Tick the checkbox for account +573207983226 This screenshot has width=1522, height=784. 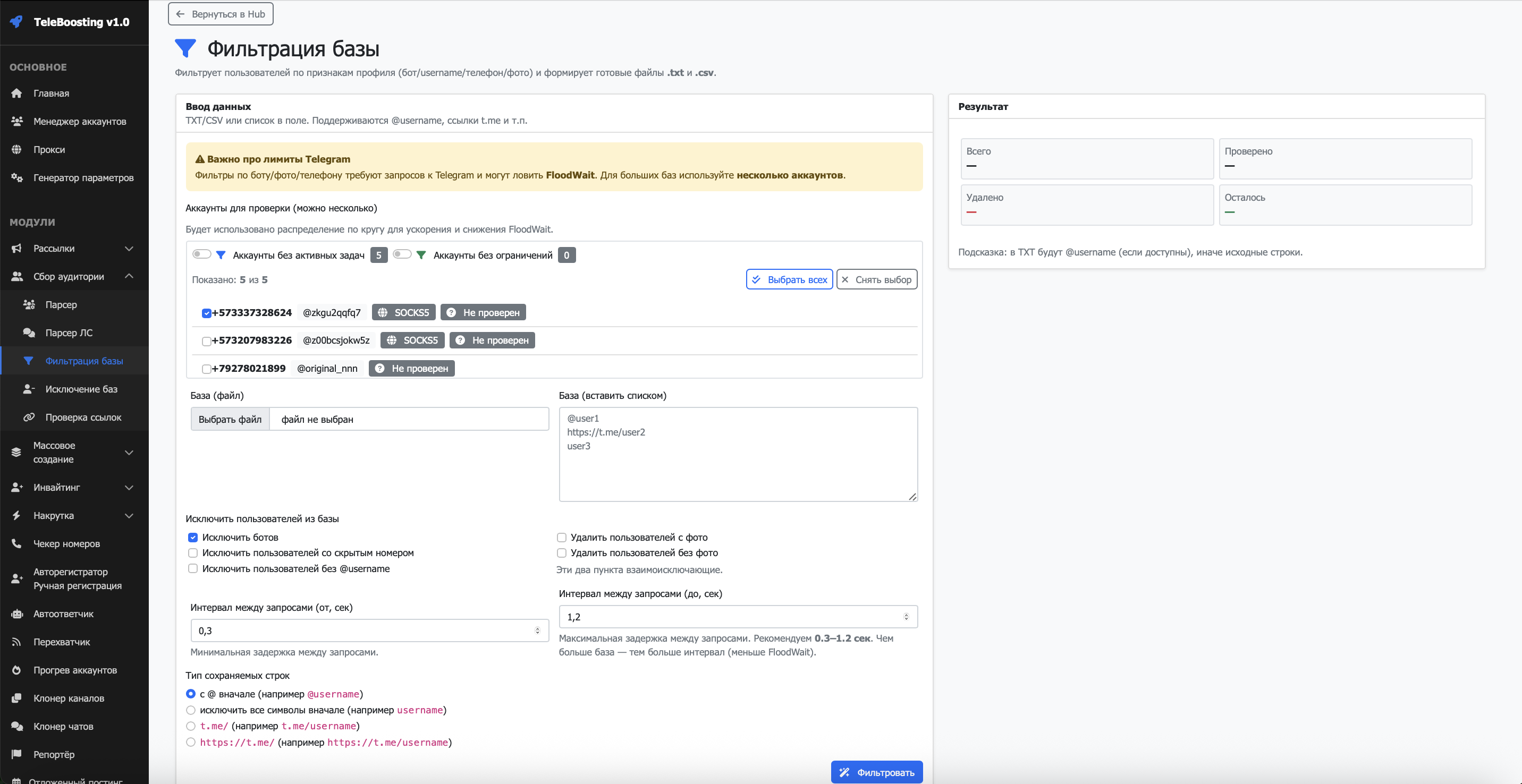pyautogui.click(x=206, y=341)
